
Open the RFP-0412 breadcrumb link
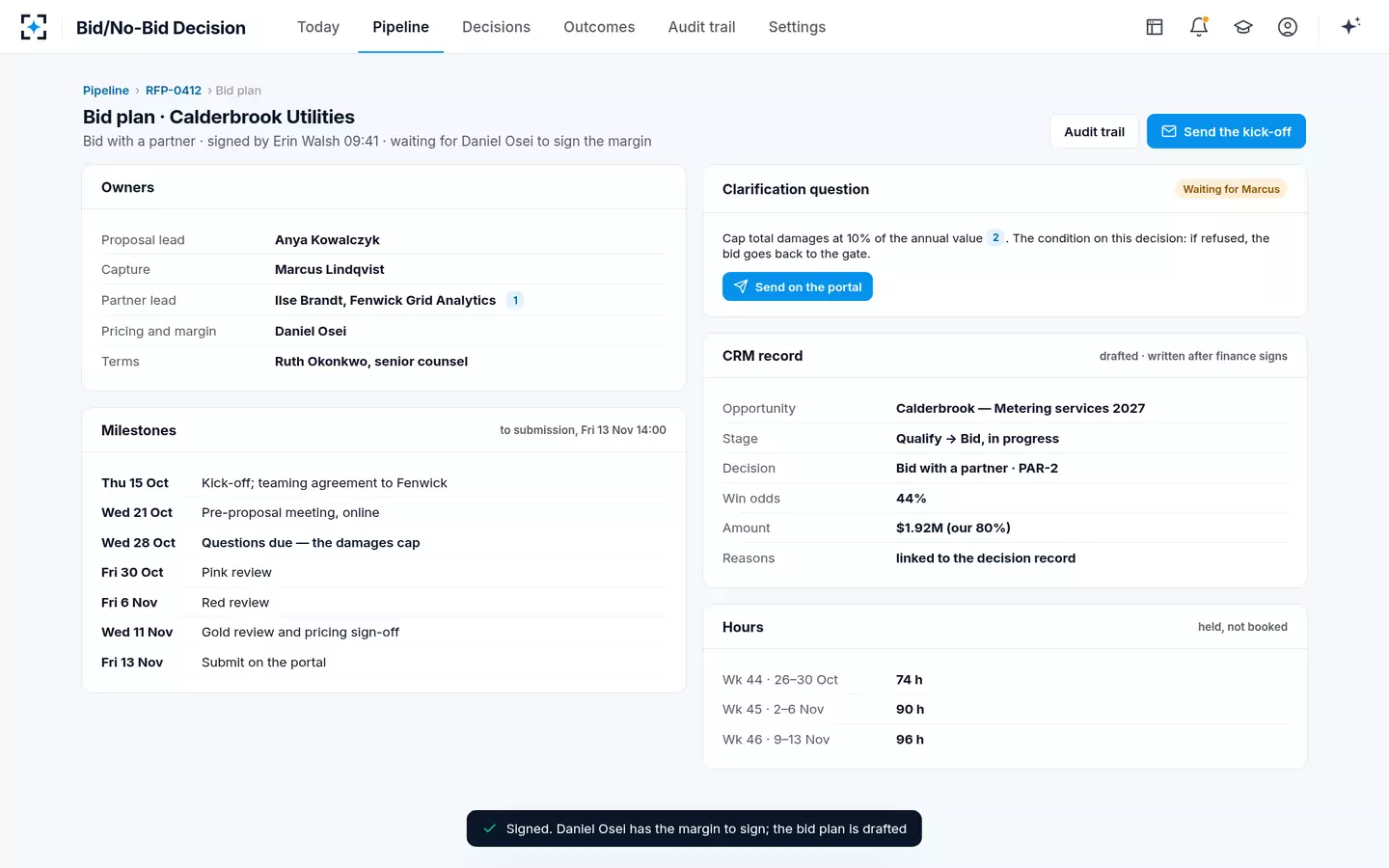(x=174, y=91)
